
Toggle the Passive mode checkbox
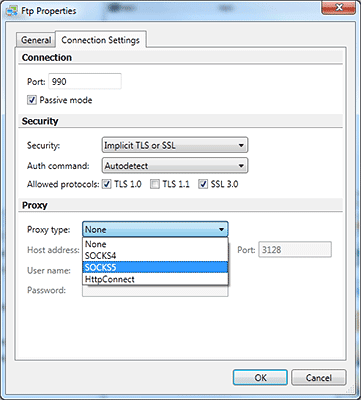(32, 100)
